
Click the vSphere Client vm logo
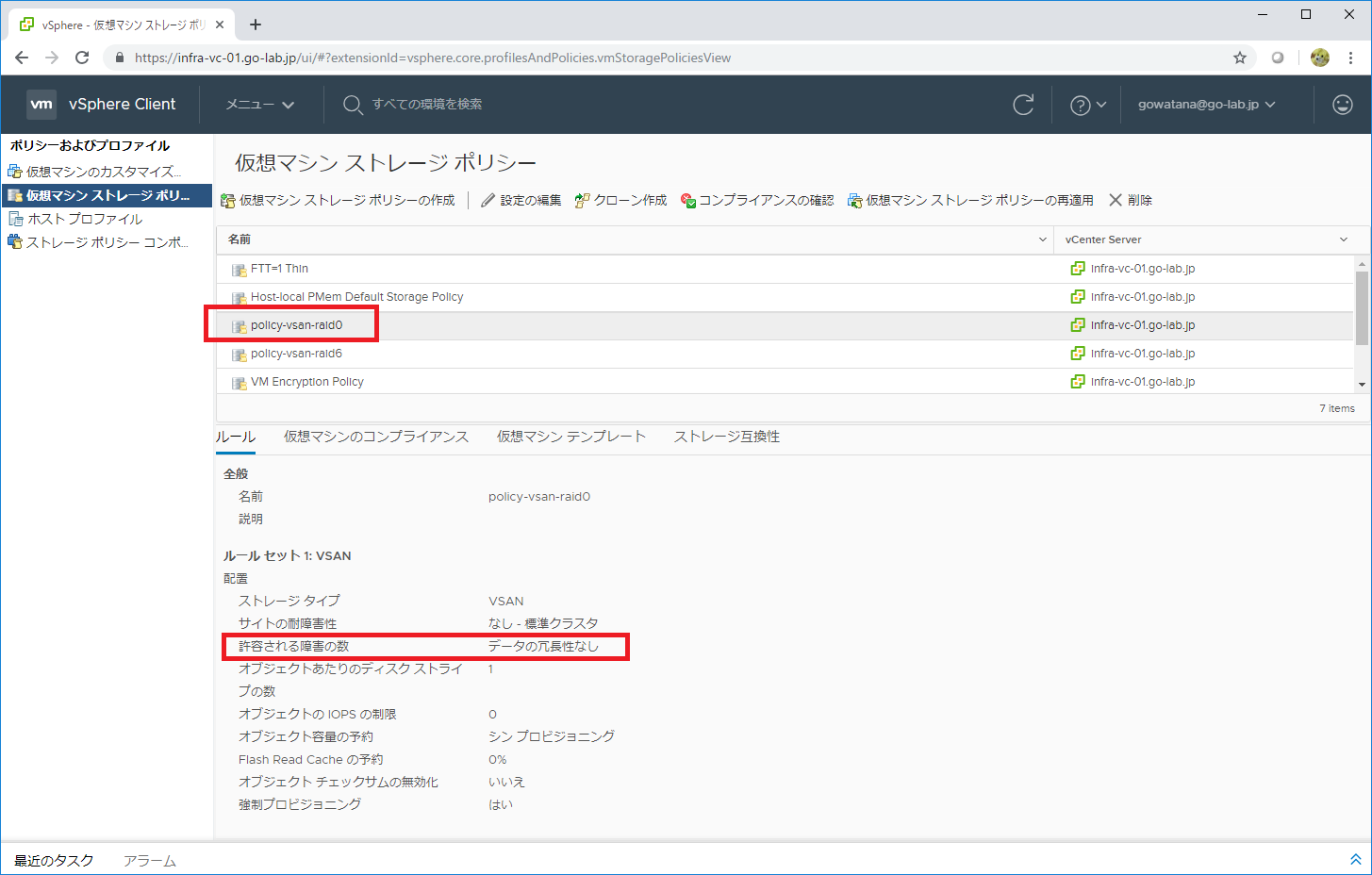(41, 104)
